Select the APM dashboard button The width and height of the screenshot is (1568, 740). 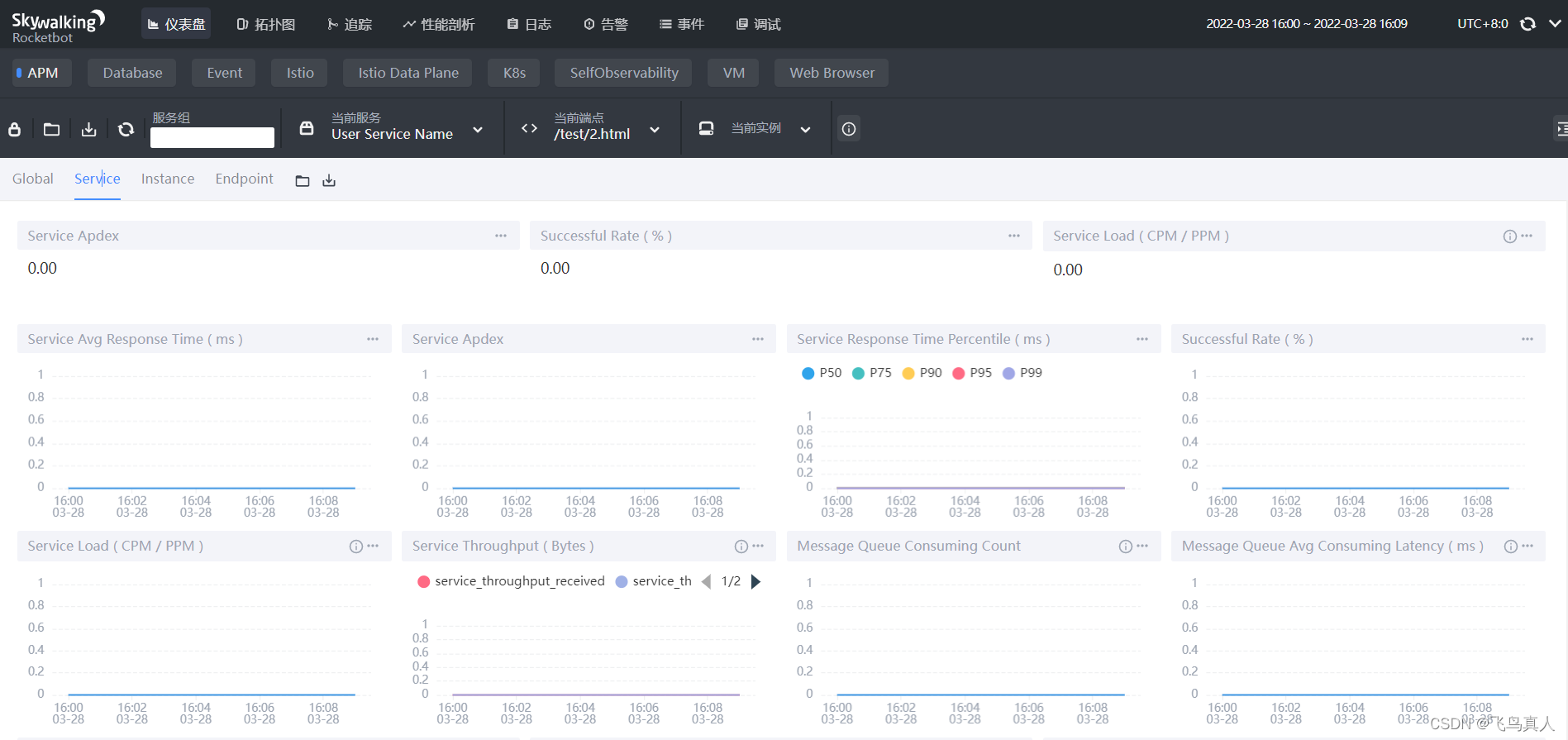click(42, 73)
